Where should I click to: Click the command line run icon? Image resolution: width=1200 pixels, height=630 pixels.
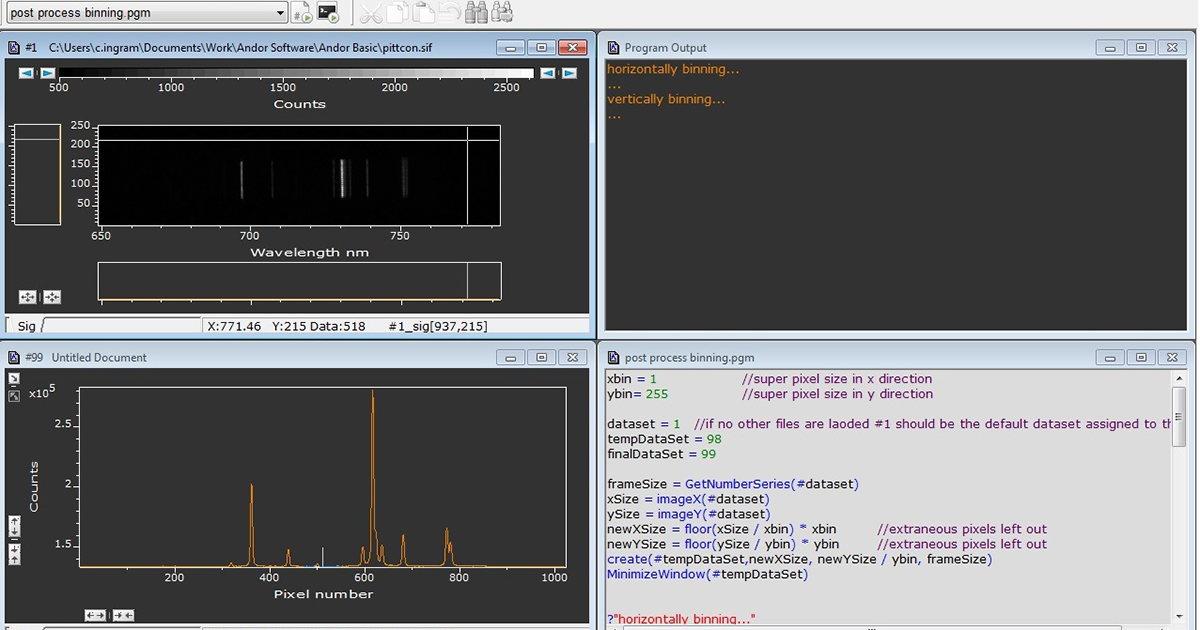(328, 13)
